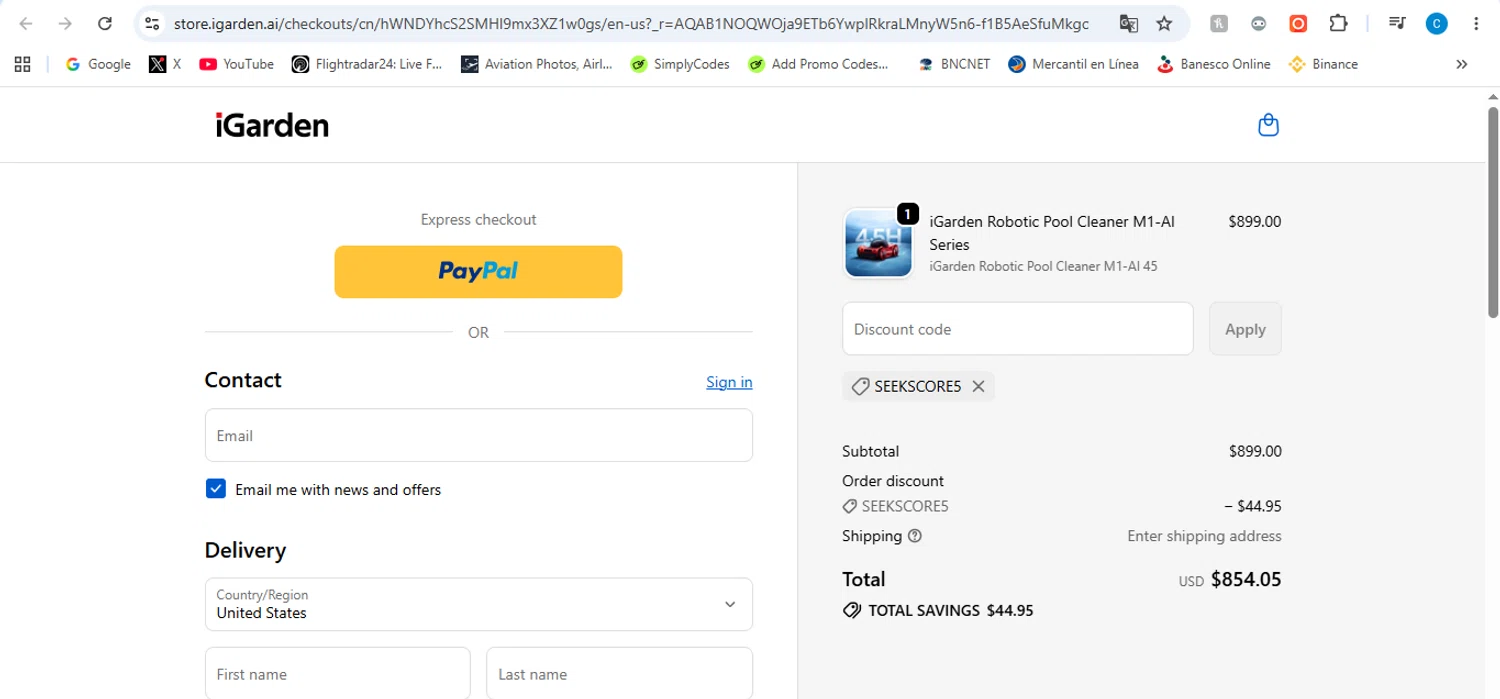Click the order discount amount − $44.95
The height and width of the screenshot is (699, 1500).
1252,506
